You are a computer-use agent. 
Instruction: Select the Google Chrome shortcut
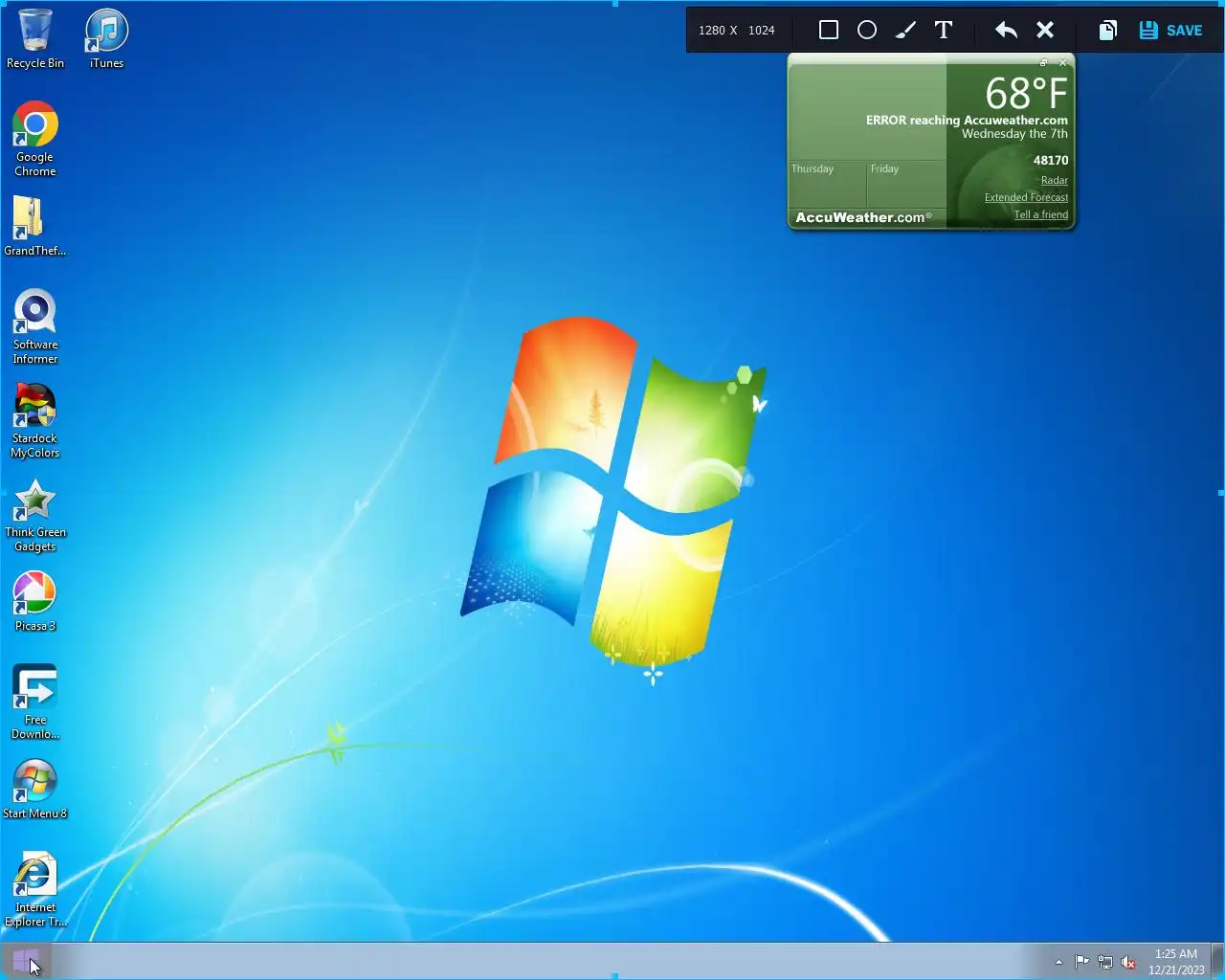[x=35, y=140]
